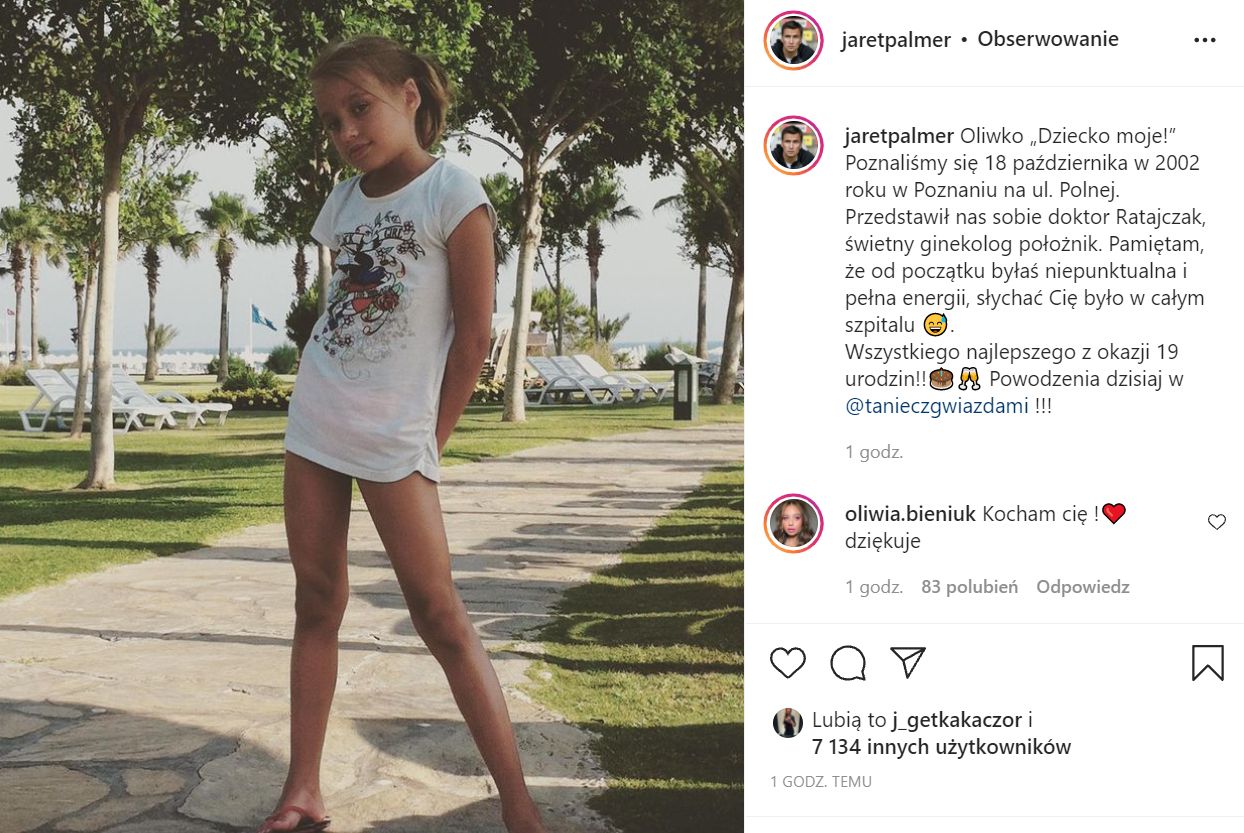Save post with bookmark icon

click(x=1208, y=662)
